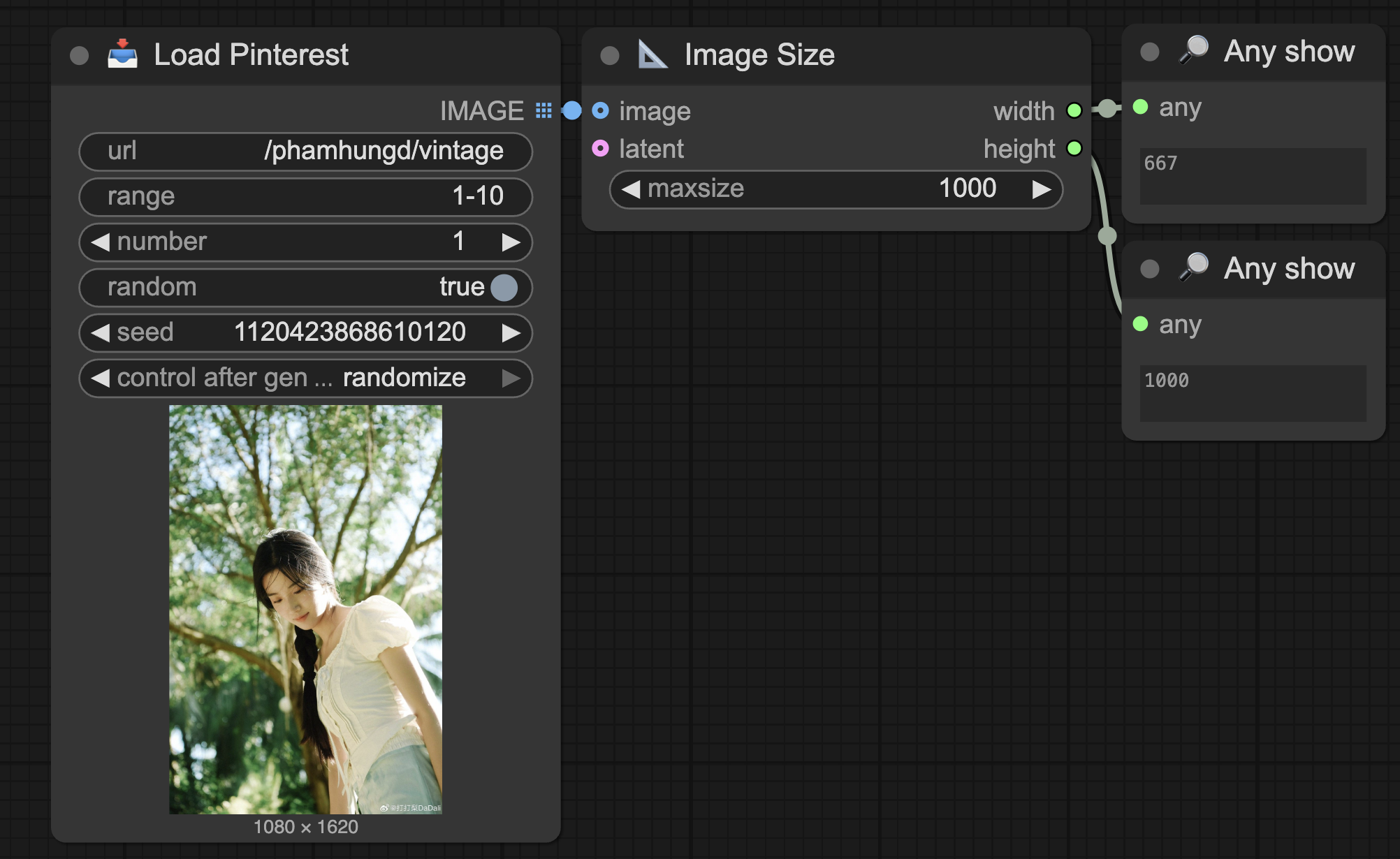Click the Load Pinterest node title
The height and width of the screenshot is (859, 1400).
coord(251,55)
